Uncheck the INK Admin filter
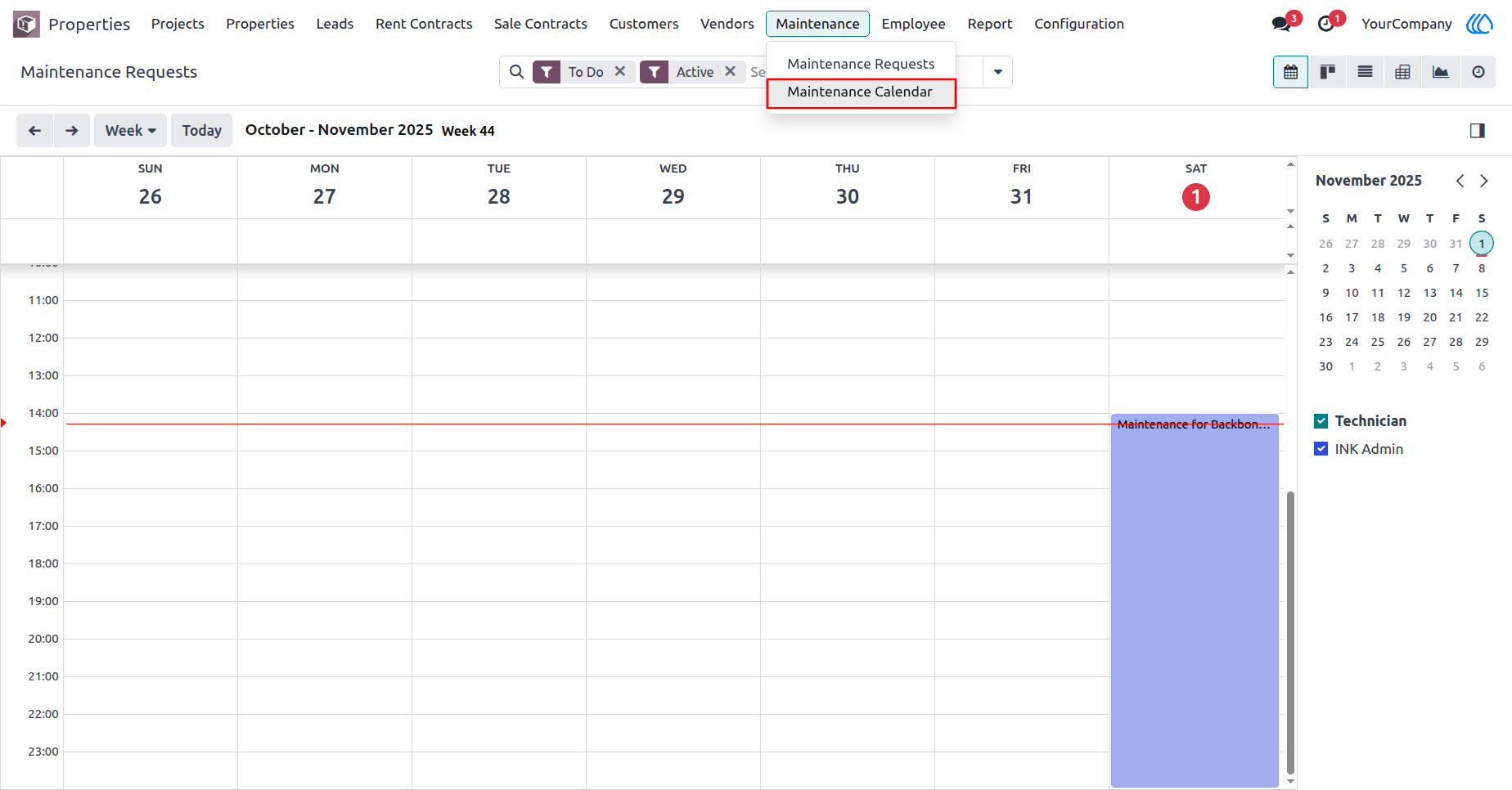The image size is (1512, 790). click(1321, 449)
